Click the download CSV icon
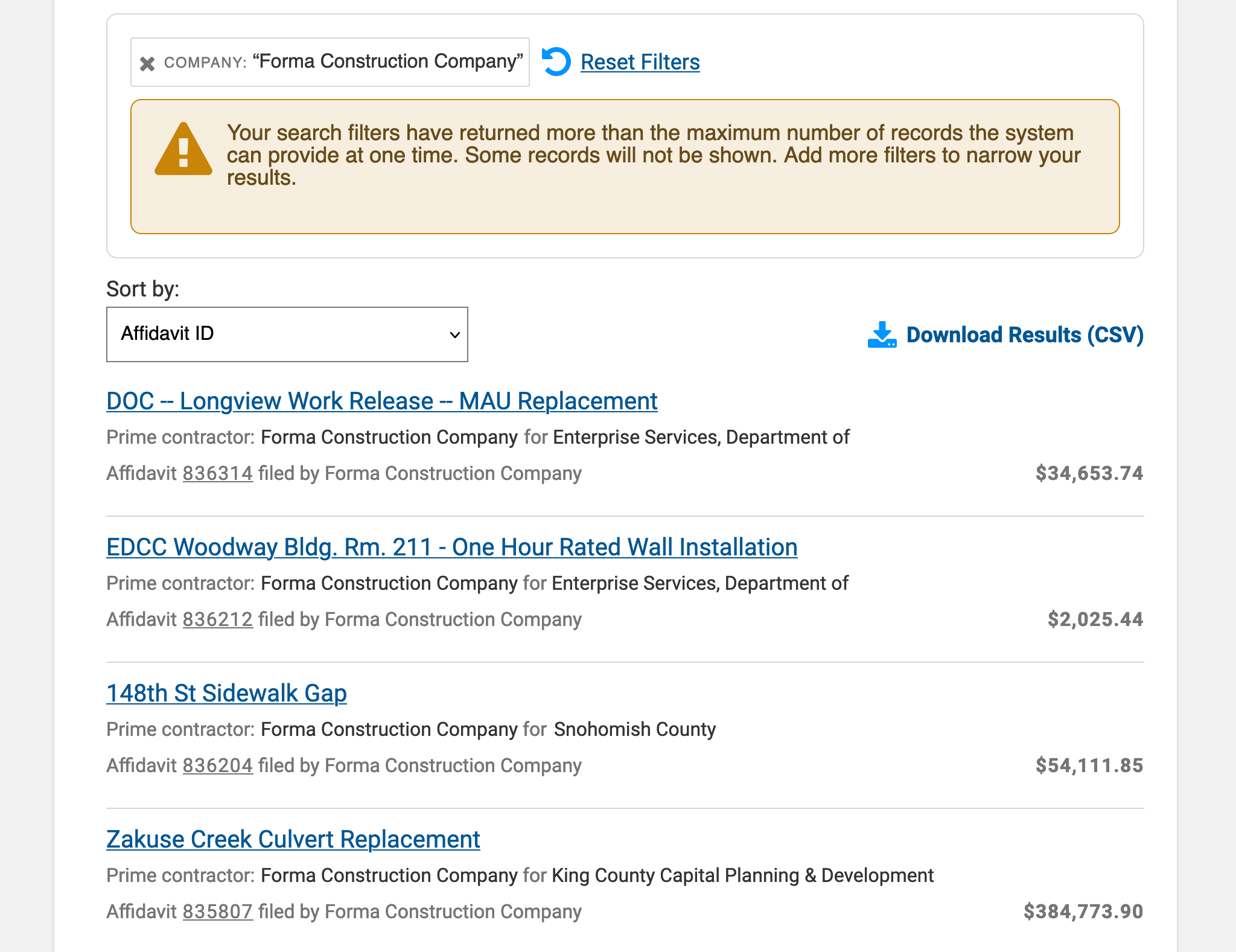The height and width of the screenshot is (952, 1236). [x=882, y=334]
